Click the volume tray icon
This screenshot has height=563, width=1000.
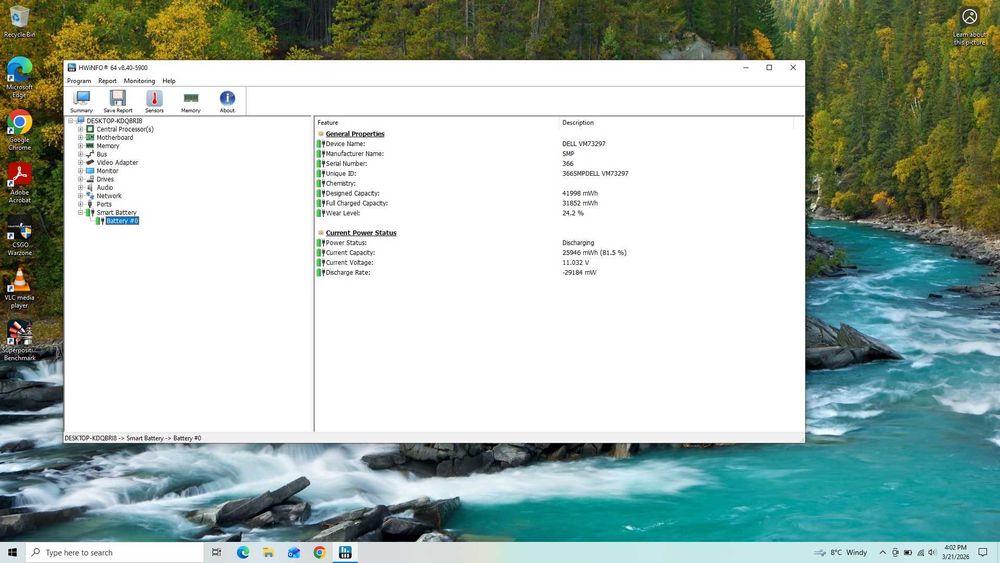(932, 552)
